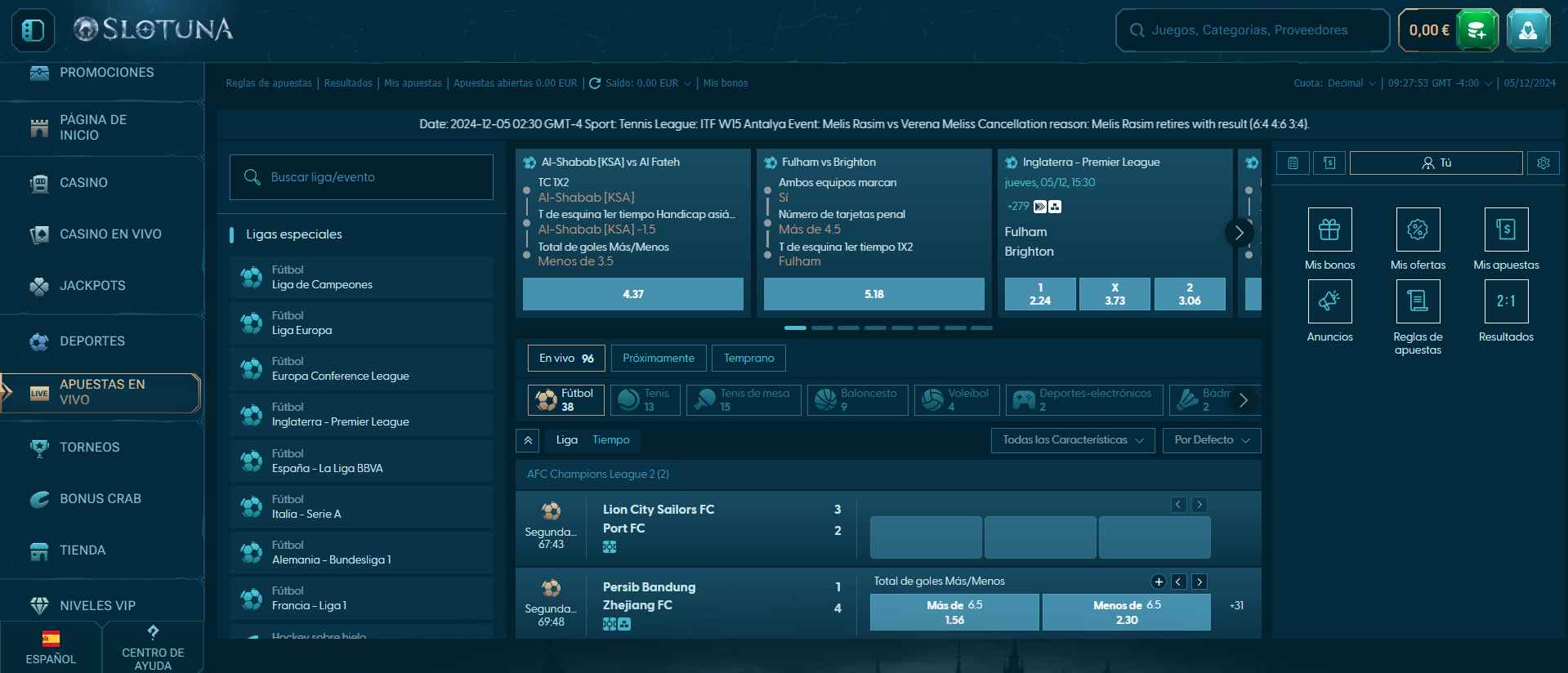Open Todas las Características dropdown
This screenshot has width=1568, height=673.
coord(1073,440)
